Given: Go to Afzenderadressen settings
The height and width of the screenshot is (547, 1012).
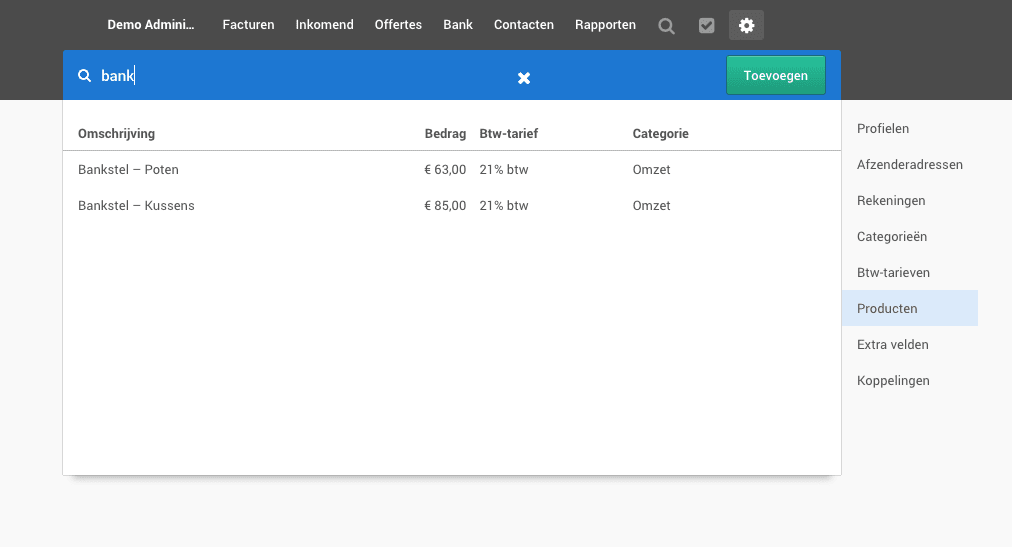Looking at the screenshot, I should [x=910, y=165].
